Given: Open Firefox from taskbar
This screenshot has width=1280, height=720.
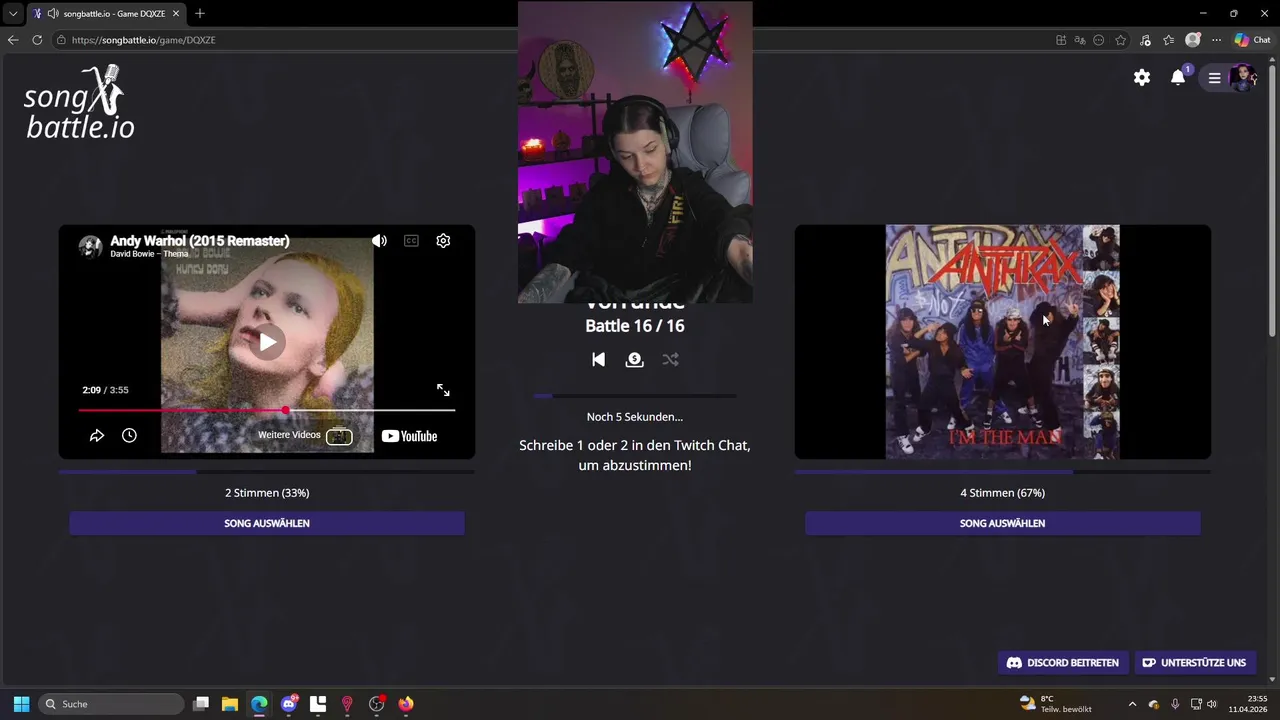Looking at the screenshot, I should [x=406, y=704].
